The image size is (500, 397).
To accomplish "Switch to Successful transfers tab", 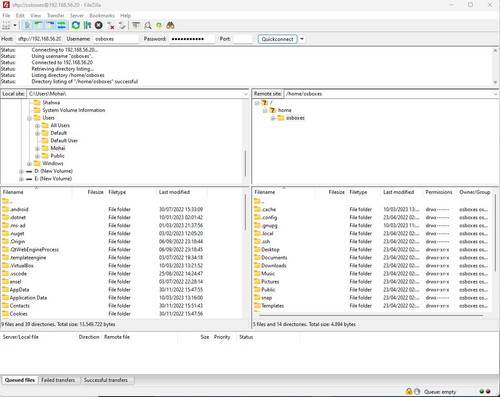I will (106, 380).
